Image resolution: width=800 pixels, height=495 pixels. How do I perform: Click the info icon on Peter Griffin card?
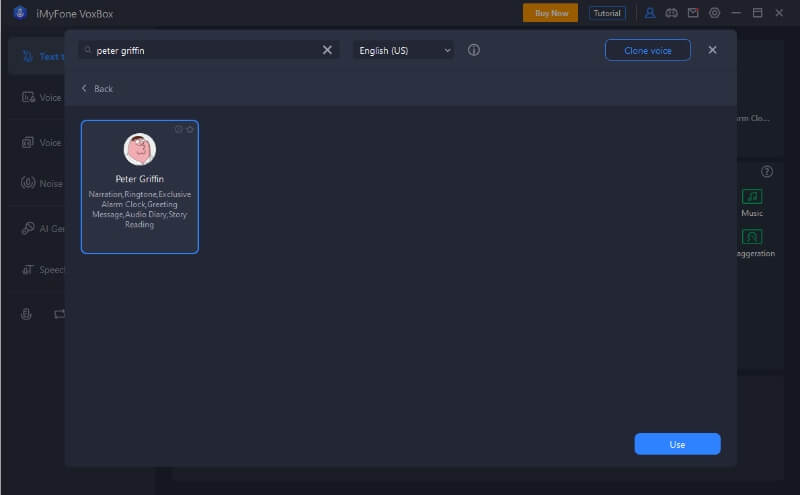tap(179, 129)
